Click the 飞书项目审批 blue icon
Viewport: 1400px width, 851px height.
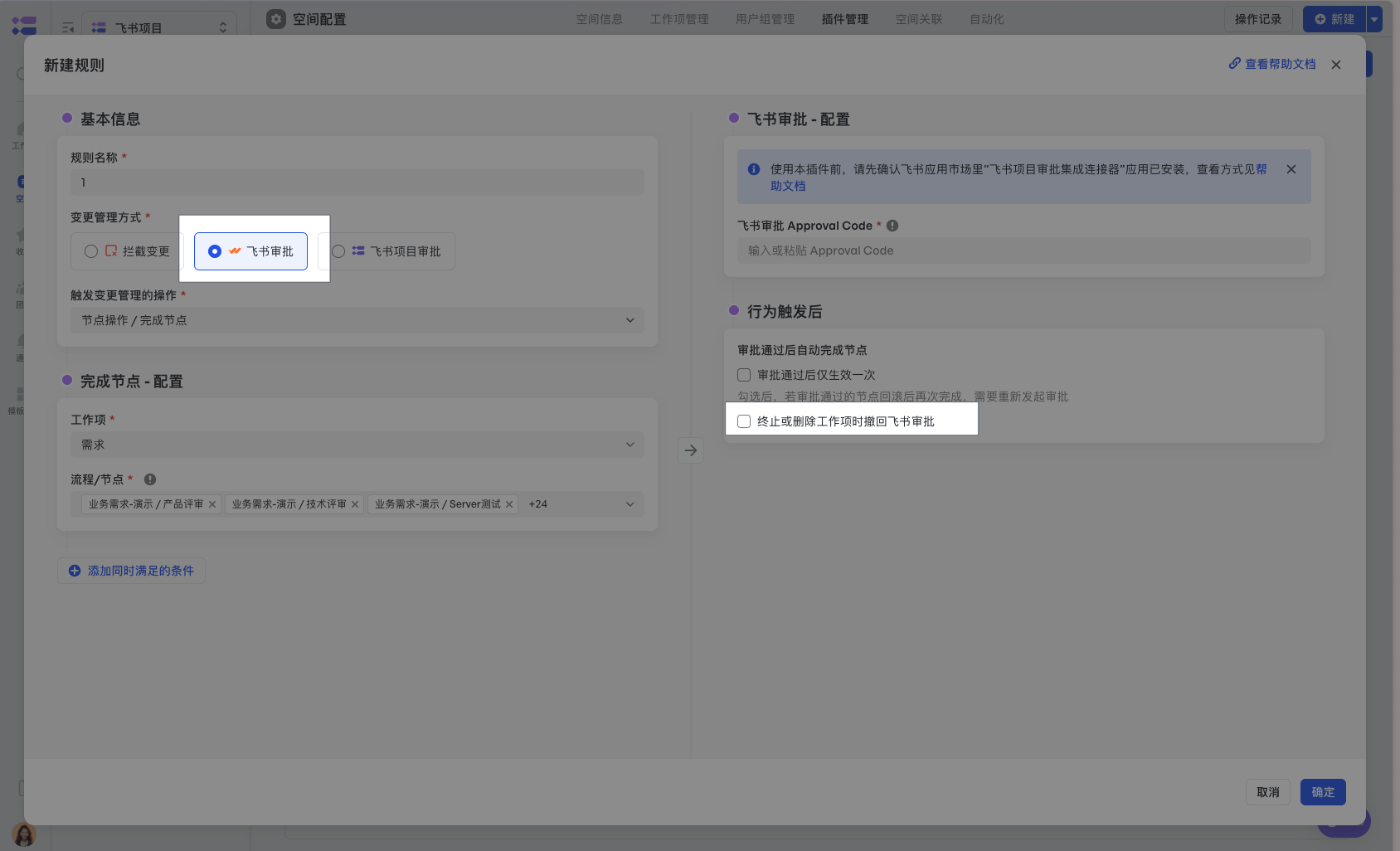[x=358, y=250]
